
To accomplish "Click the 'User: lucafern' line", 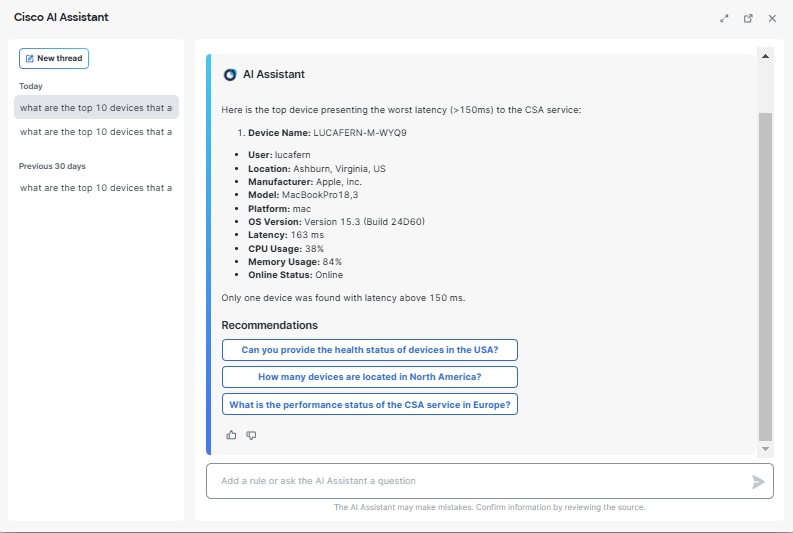I will 279,155.
